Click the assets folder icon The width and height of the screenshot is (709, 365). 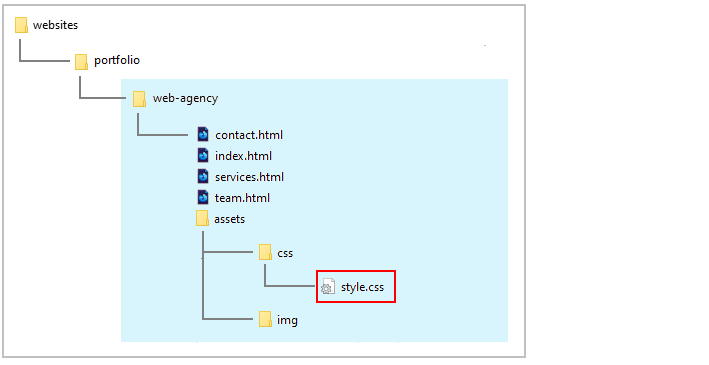202,218
